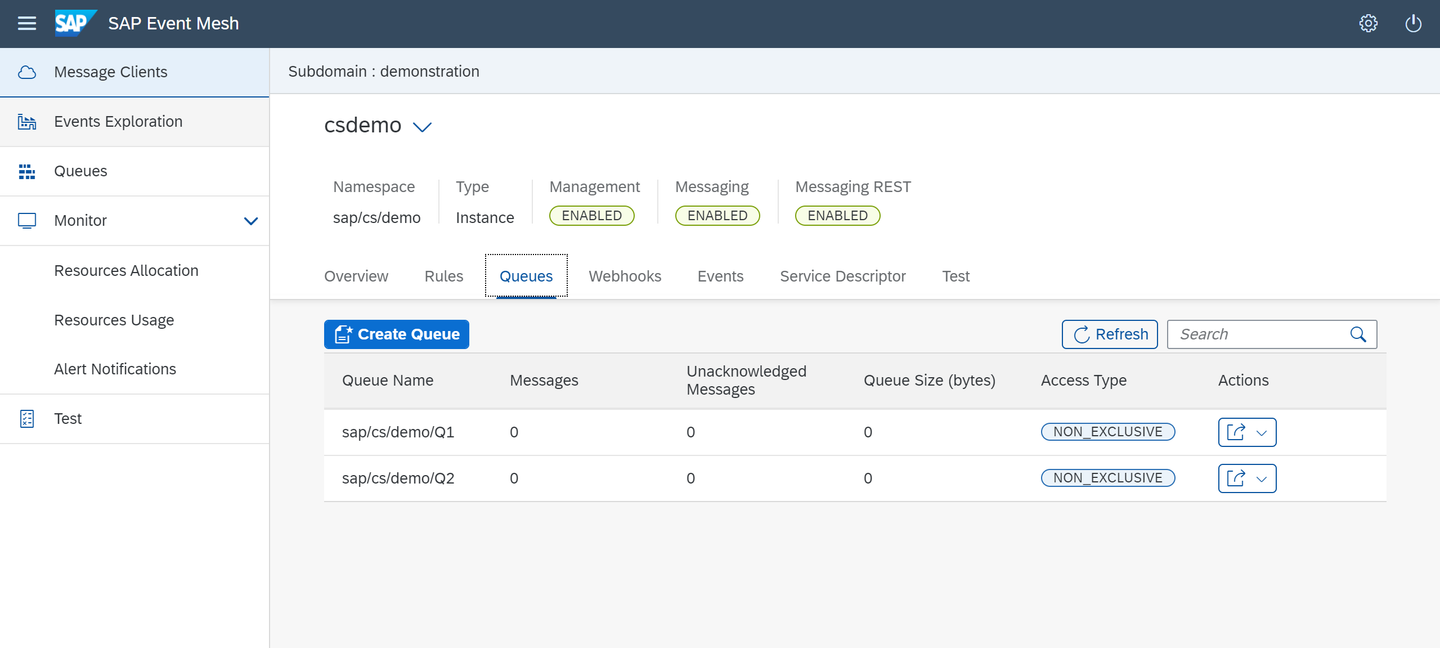Viewport: 1440px width, 648px height.
Task: Click the Management ENABLED status badge
Action: pos(592,215)
